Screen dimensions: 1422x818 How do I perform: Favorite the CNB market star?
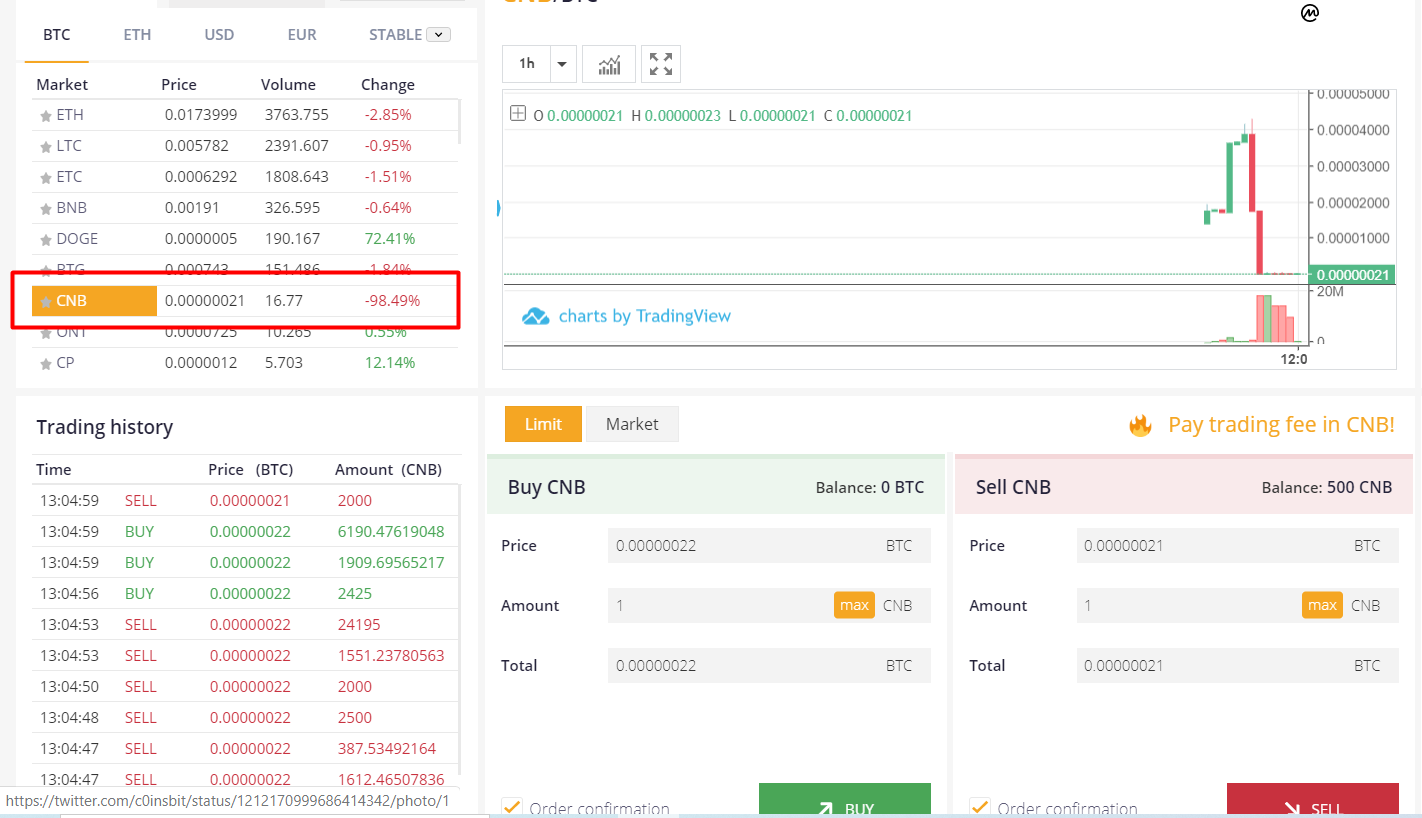[45, 302]
